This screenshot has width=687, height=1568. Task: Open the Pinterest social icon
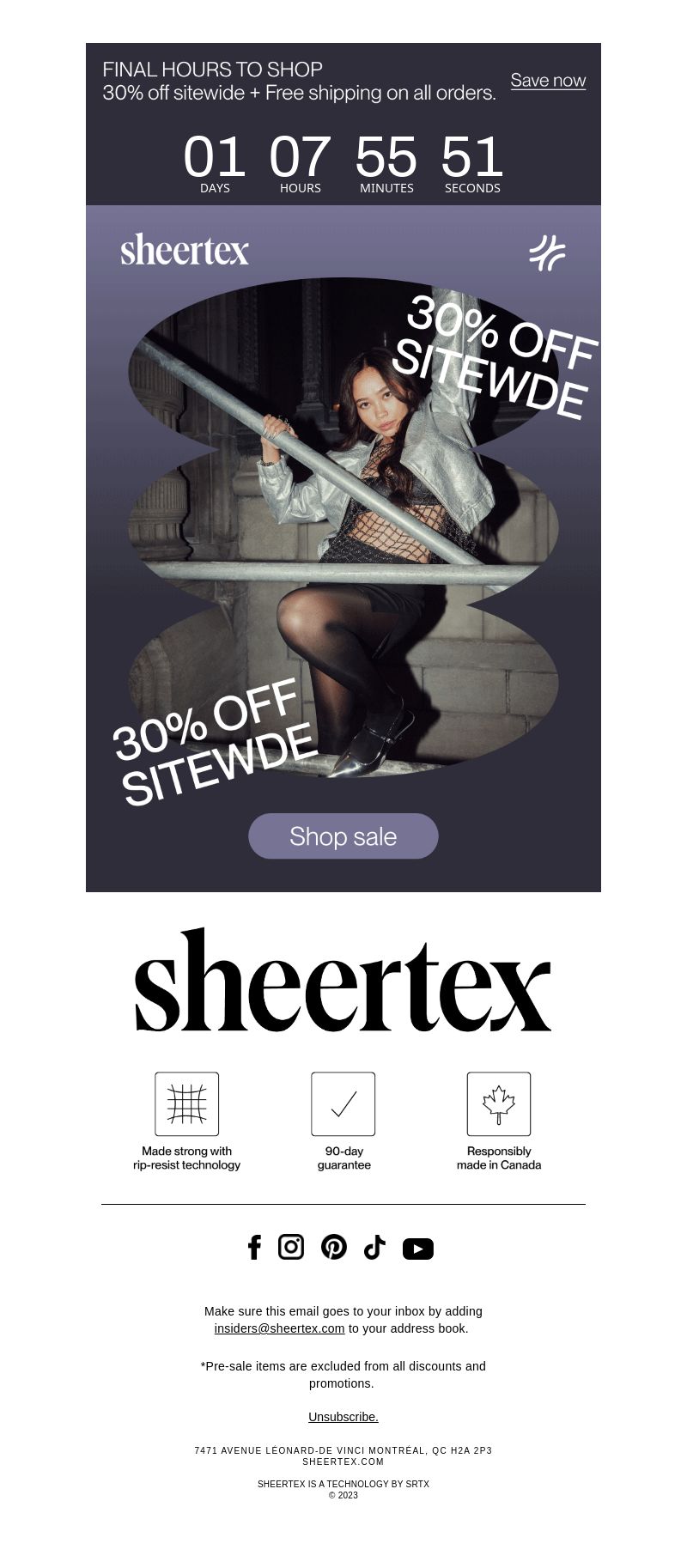click(x=334, y=1247)
